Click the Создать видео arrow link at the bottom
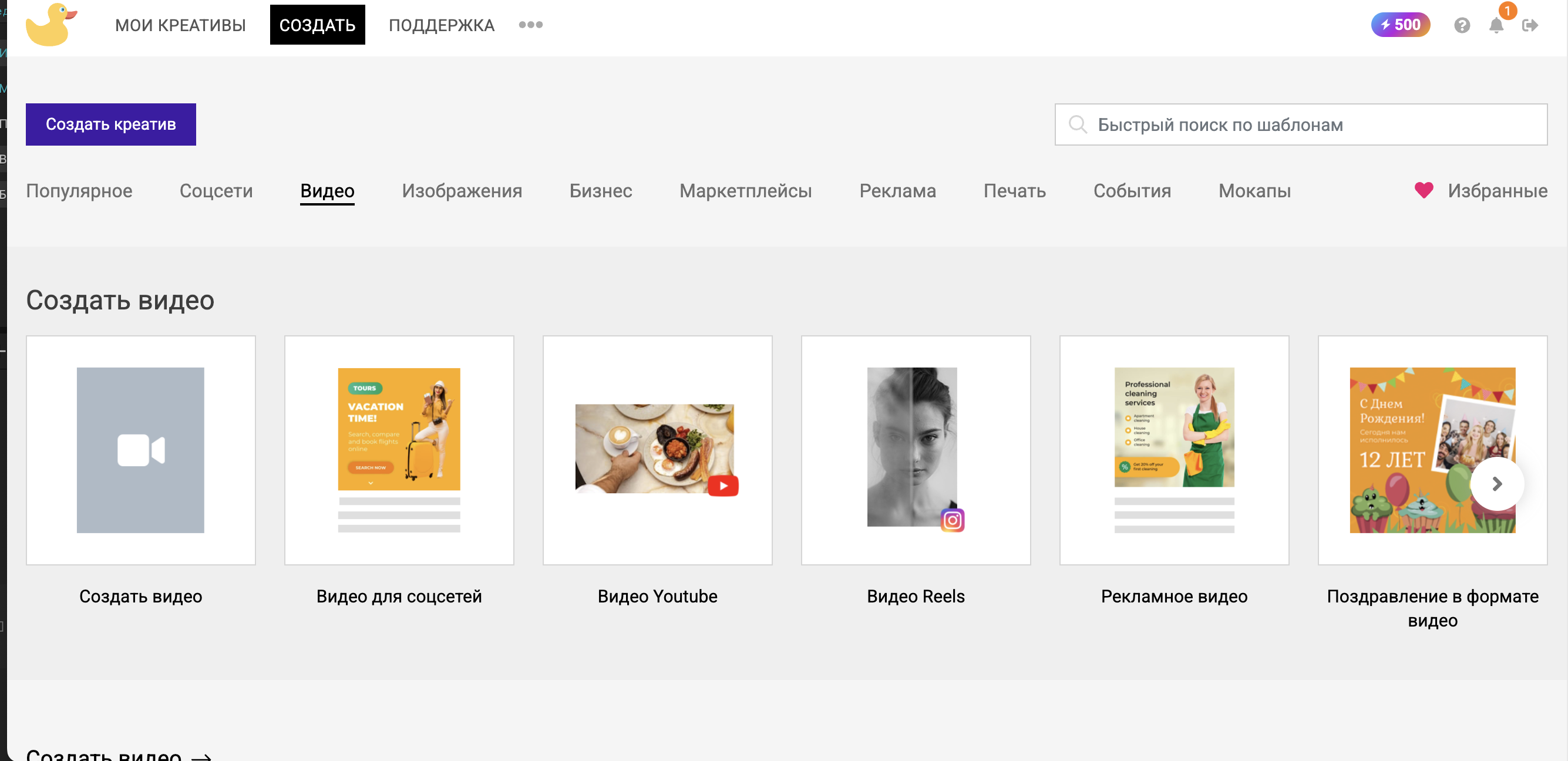The image size is (1568, 761). coord(119,755)
